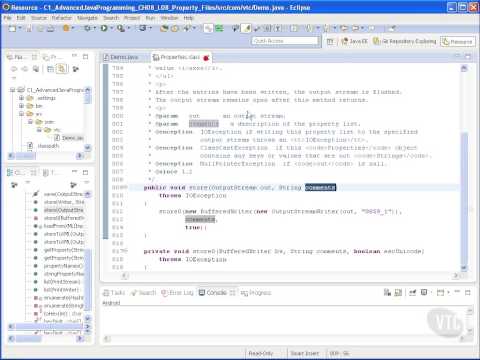Open the Refactor menu
Screen dimensions: 480x360
[62, 18]
